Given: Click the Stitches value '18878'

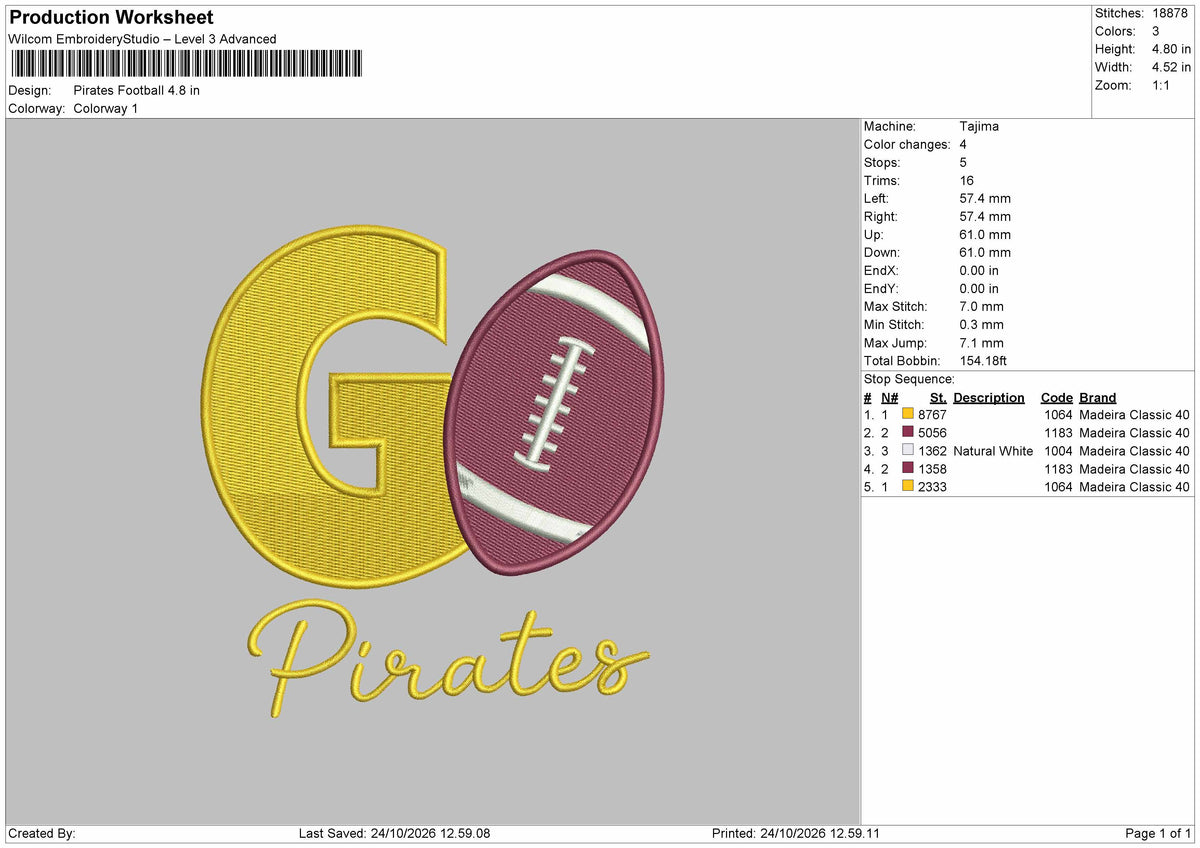Looking at the screenshot, I should click(1171, 13).
